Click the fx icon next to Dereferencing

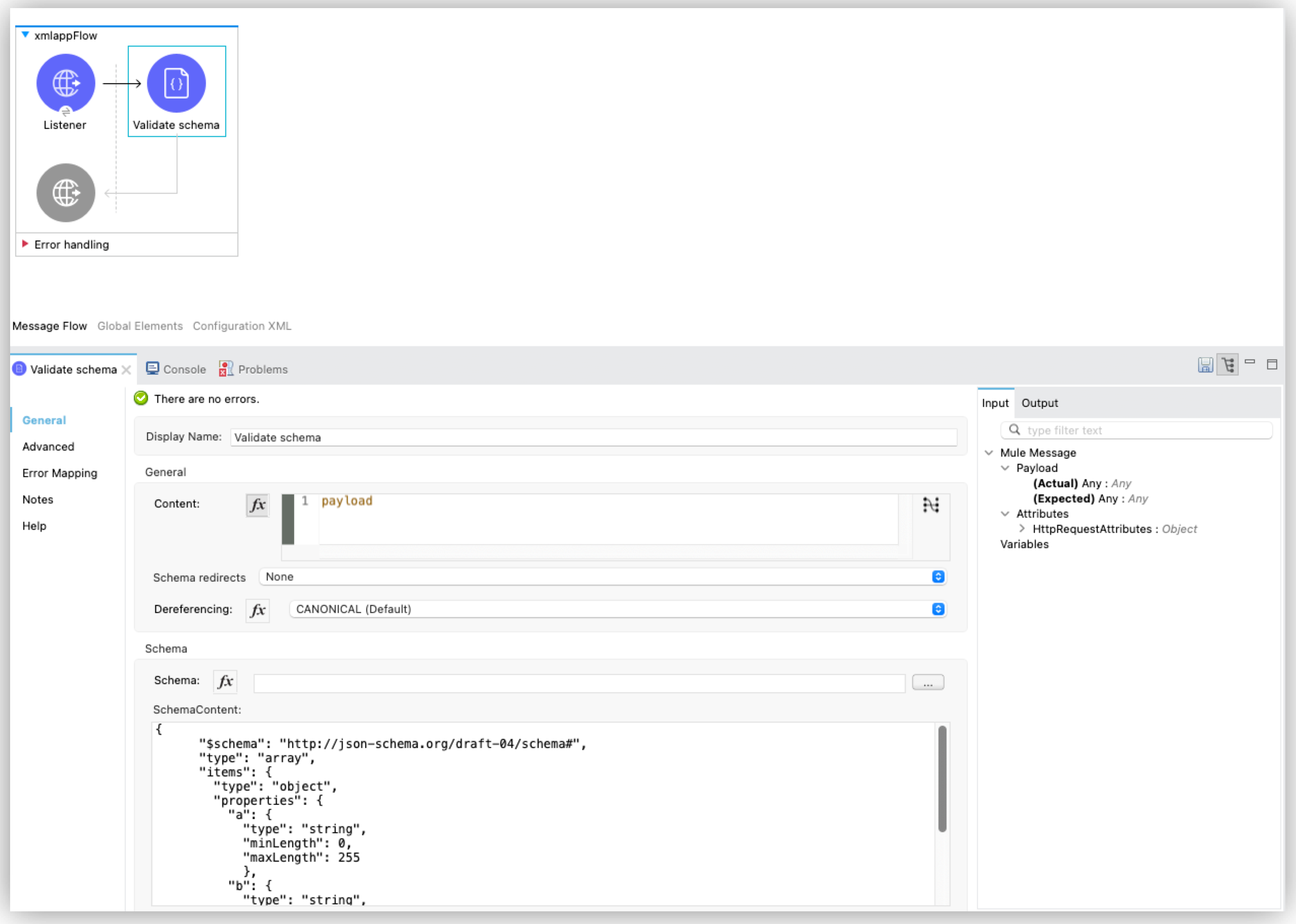258,609
